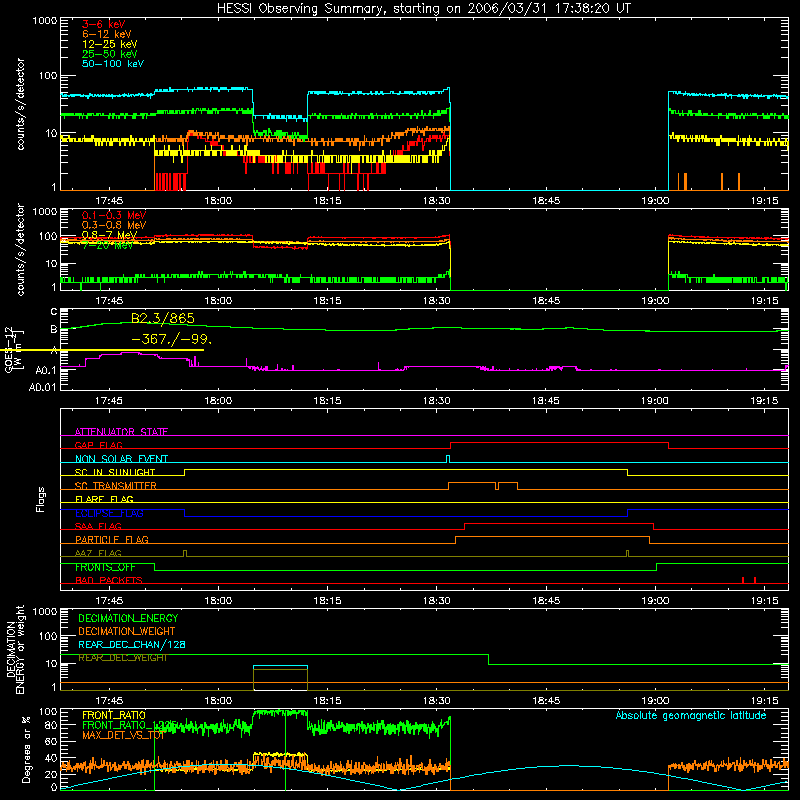The height and width of the screenshot is (800, 800).
Task: Click the 0.1-0.3 MeV legend label
Action: click(x=114, y=215)
